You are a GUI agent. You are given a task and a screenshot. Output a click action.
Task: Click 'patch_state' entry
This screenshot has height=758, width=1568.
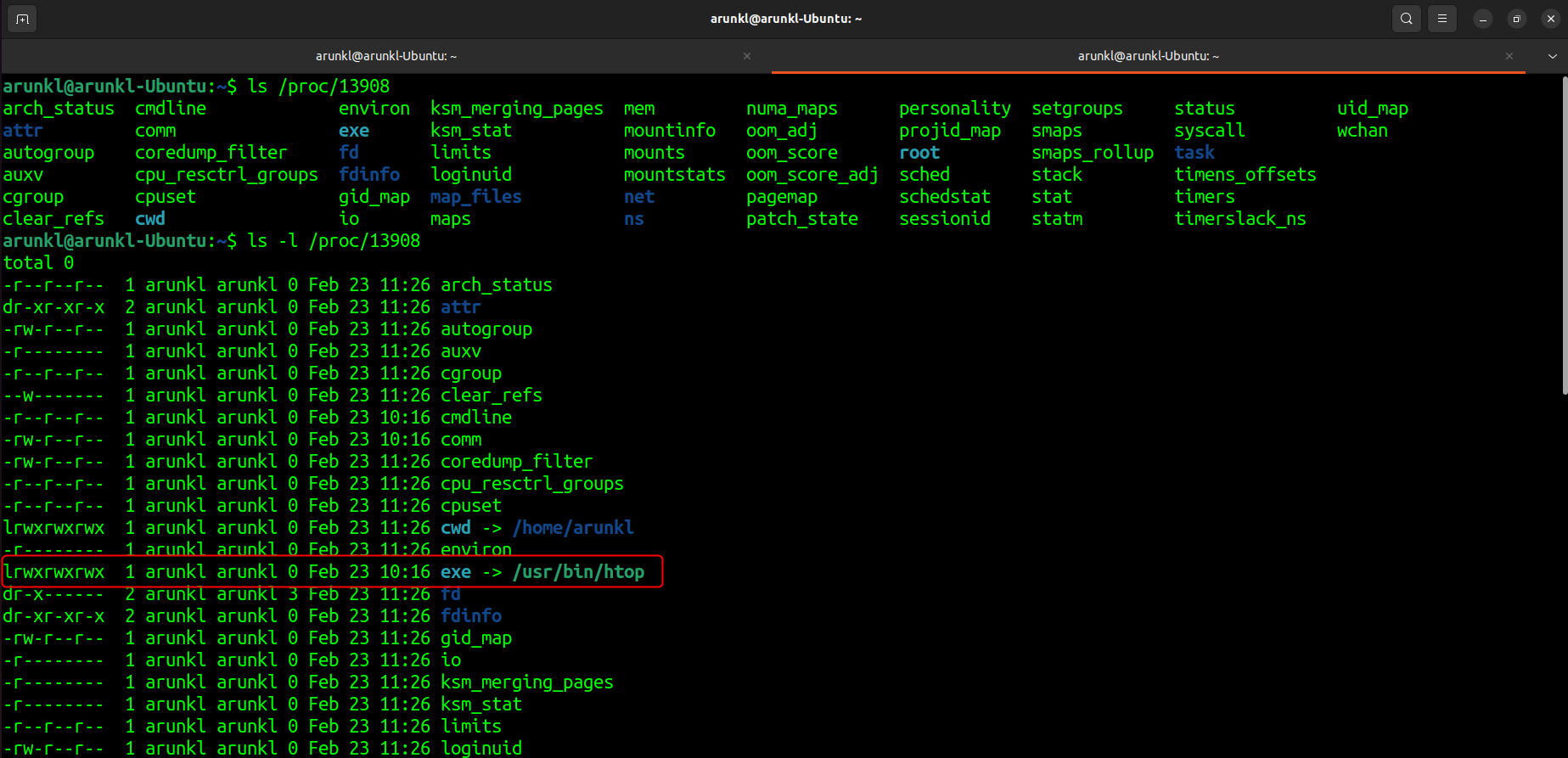tap(802, 219)
